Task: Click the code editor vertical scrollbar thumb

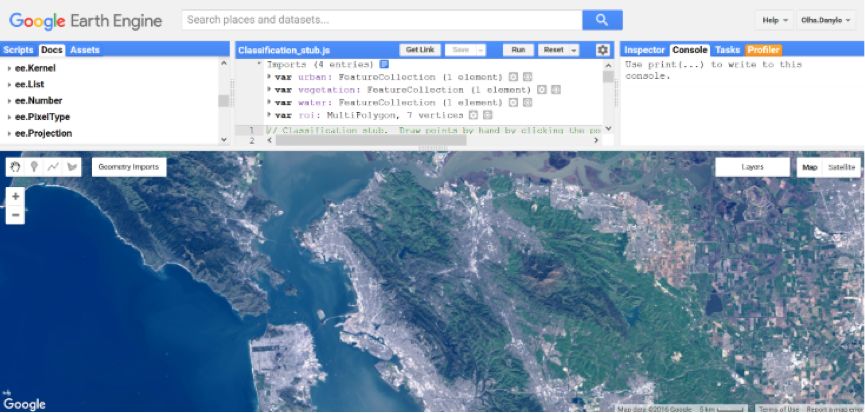Action: pos(608,77)
